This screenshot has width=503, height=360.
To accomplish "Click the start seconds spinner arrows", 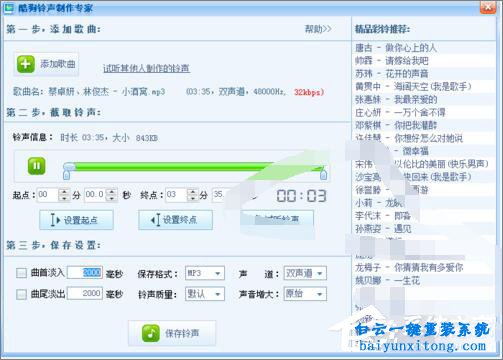I will (x=112, y=195).
